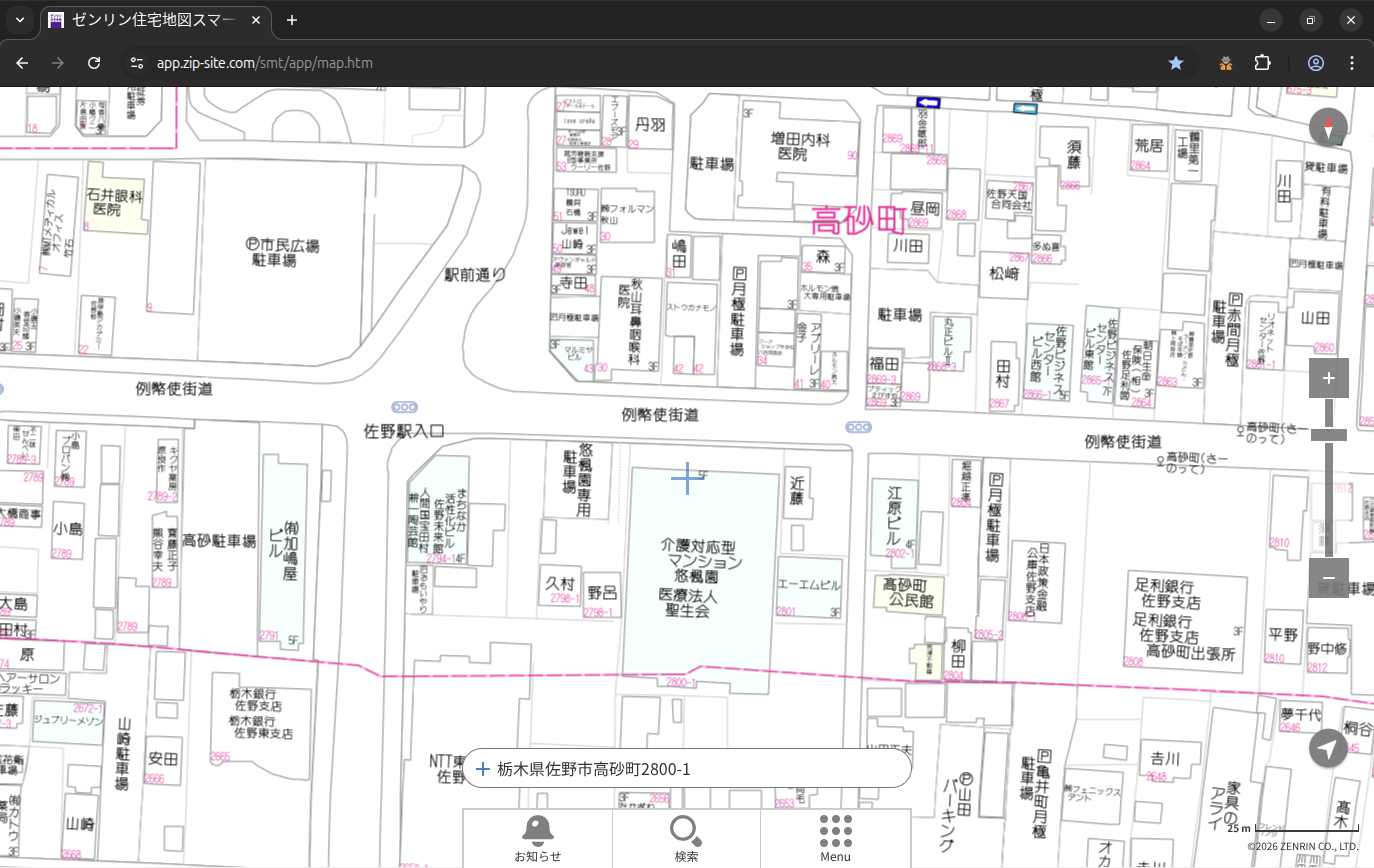The width and height of the screenshot is (1374, 868).
Task: Open the Menu grid button
Action: [x=835, y=838]
